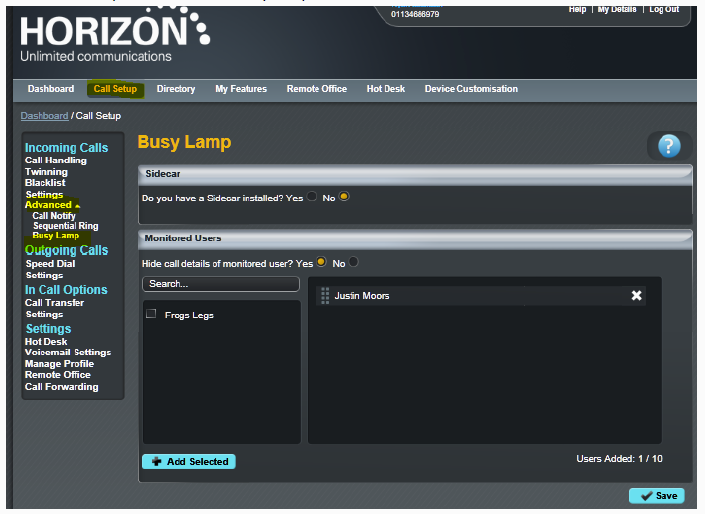Open Settings under Outgoing Calls
This screenshot has width=705, height=514.
coord(44,275)
